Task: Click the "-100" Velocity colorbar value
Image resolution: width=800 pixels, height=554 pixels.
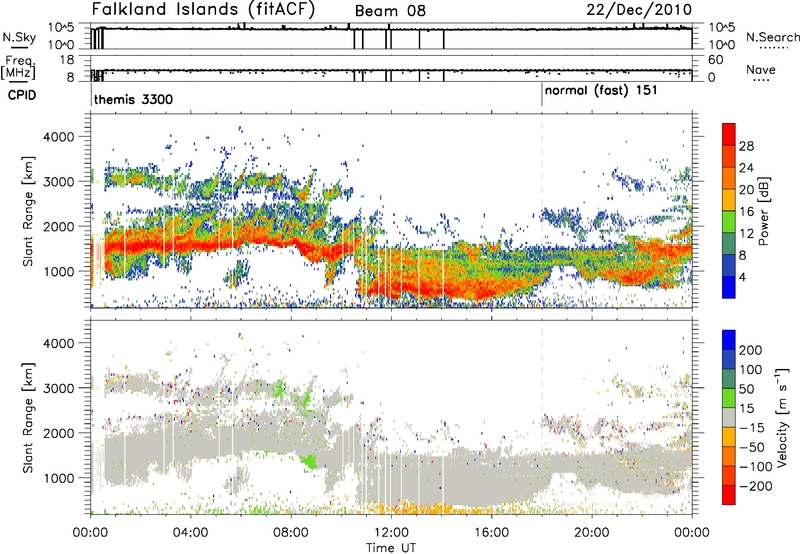Action: pyautogui.click(x=756, y=467)
